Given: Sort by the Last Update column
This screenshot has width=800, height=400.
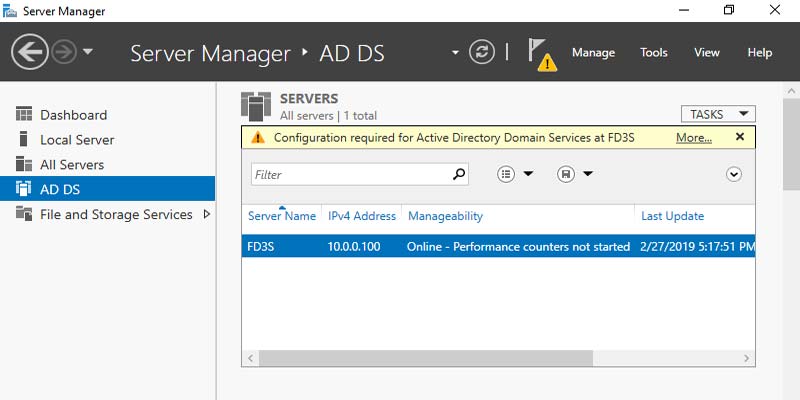Looking at the screenshot, I should tap(672, 216).
